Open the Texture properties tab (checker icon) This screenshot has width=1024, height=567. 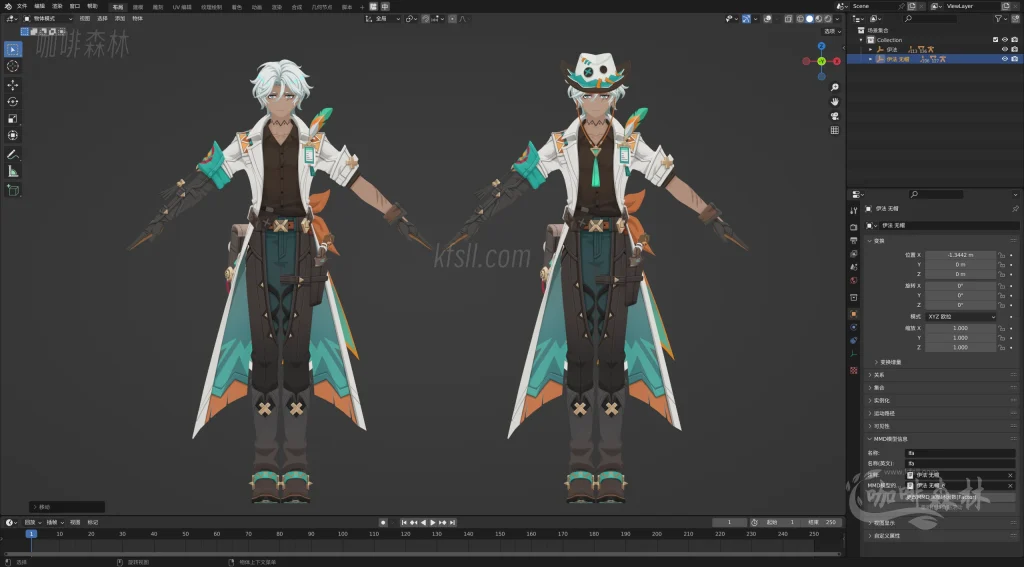click(854, 370)
